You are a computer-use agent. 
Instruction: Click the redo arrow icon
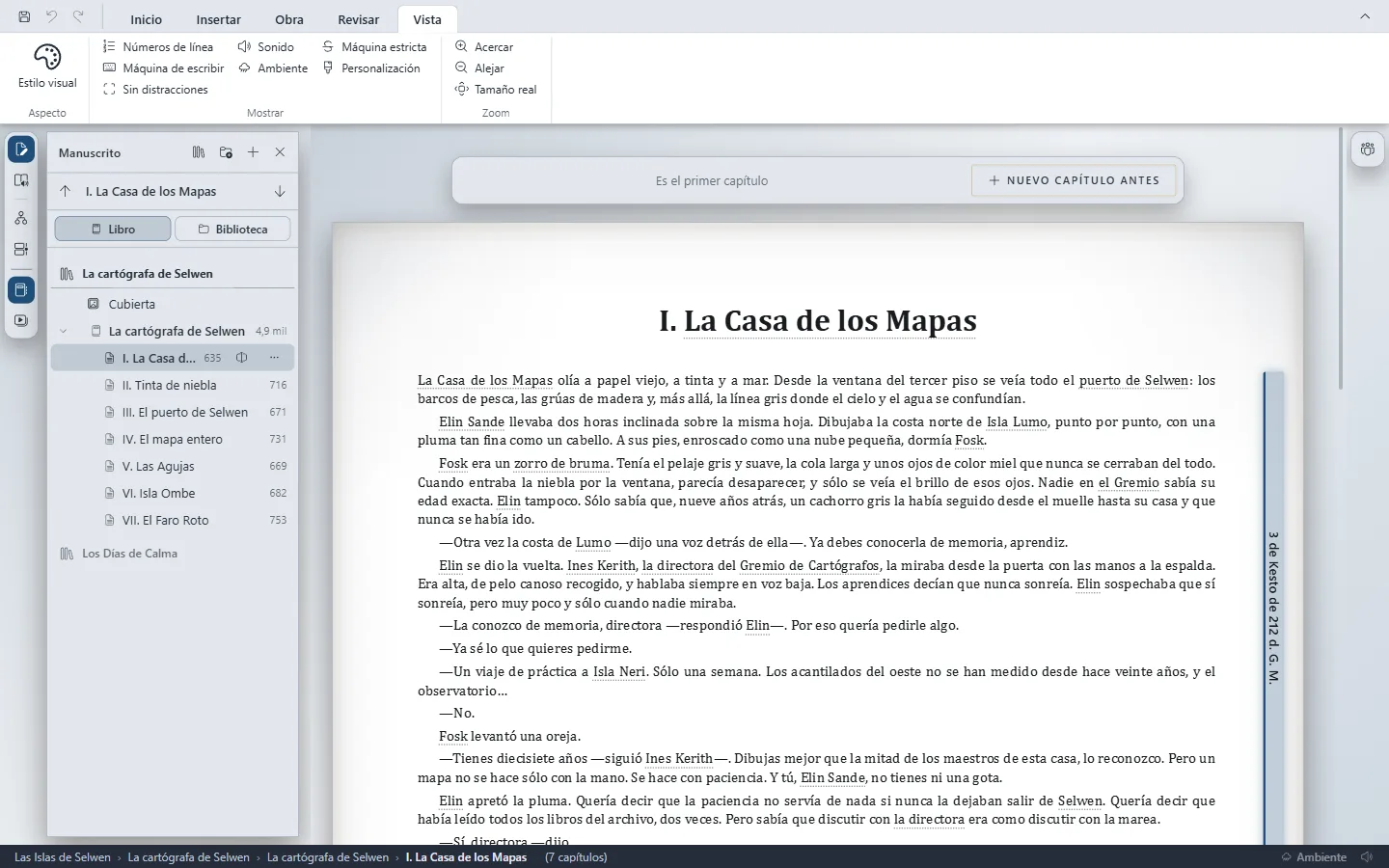(78, 16)
